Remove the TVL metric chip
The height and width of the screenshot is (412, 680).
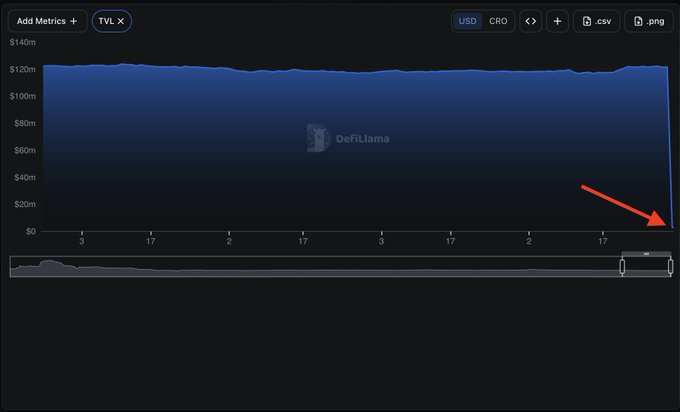coord(121,21)
